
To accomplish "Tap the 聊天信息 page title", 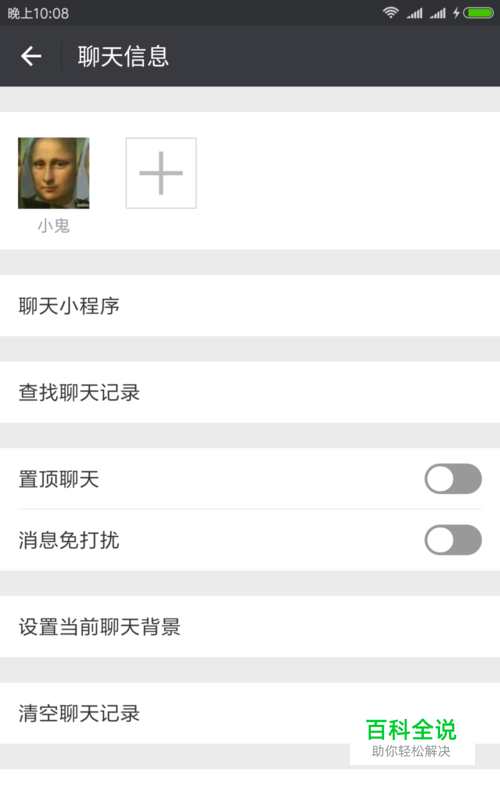I will (123, 56).
